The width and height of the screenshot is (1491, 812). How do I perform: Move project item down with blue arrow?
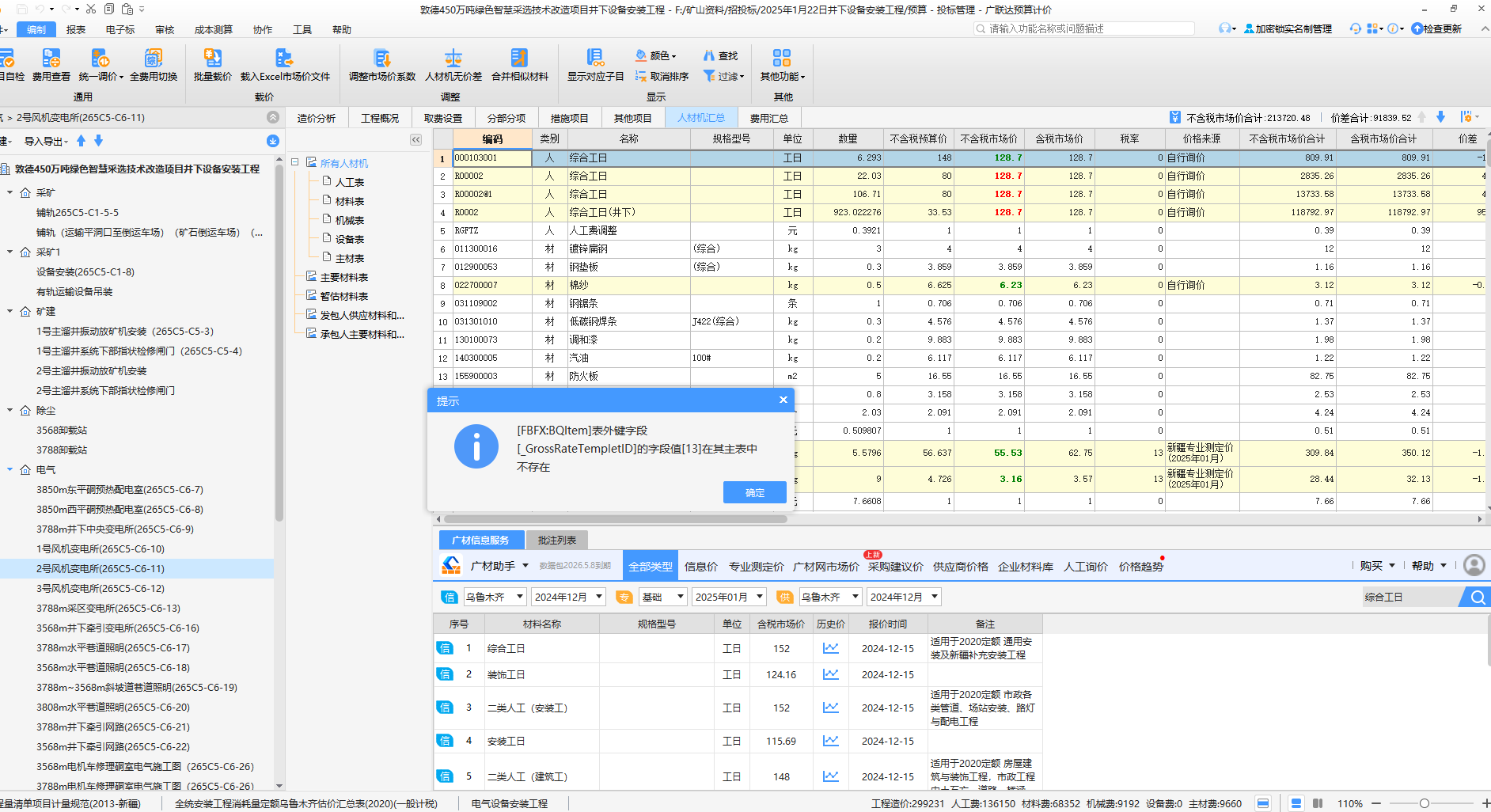click(x=98, y=141)
